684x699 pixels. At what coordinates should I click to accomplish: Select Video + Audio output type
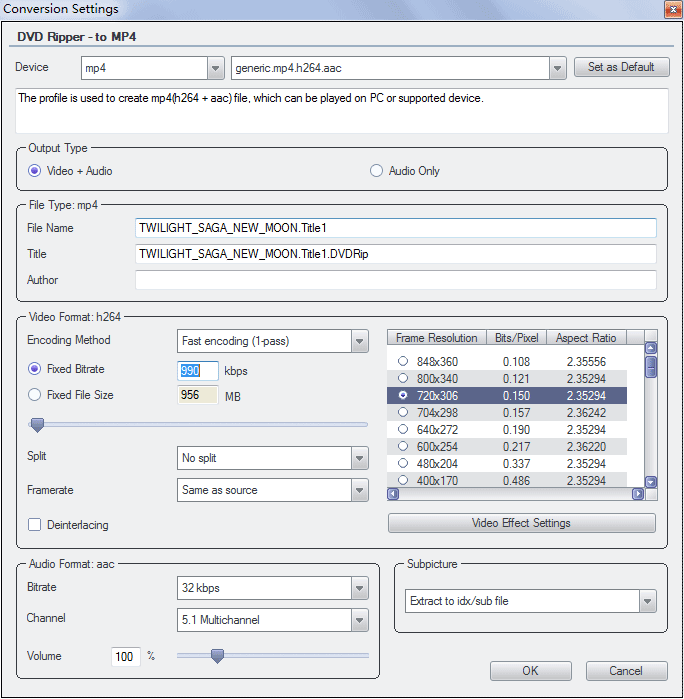pos(34,171)
